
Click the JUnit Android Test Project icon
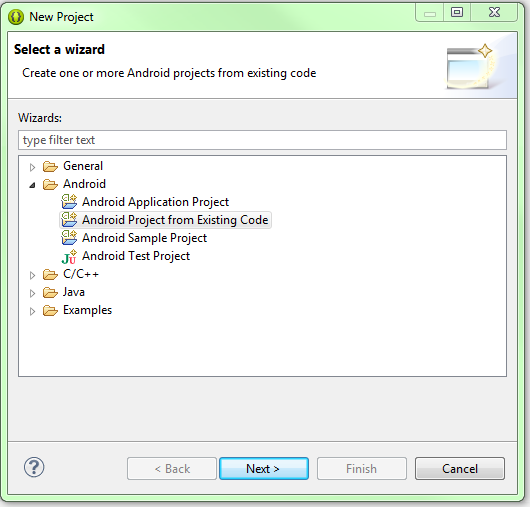69,257
